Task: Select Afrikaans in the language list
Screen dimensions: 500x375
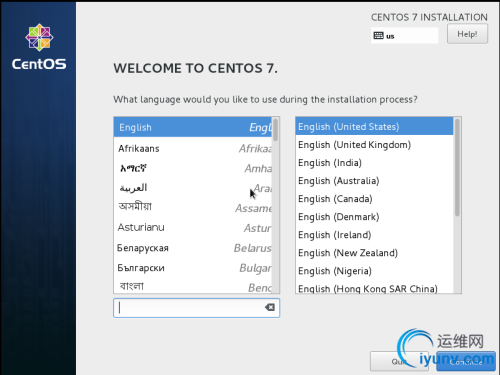Action: 193,148
